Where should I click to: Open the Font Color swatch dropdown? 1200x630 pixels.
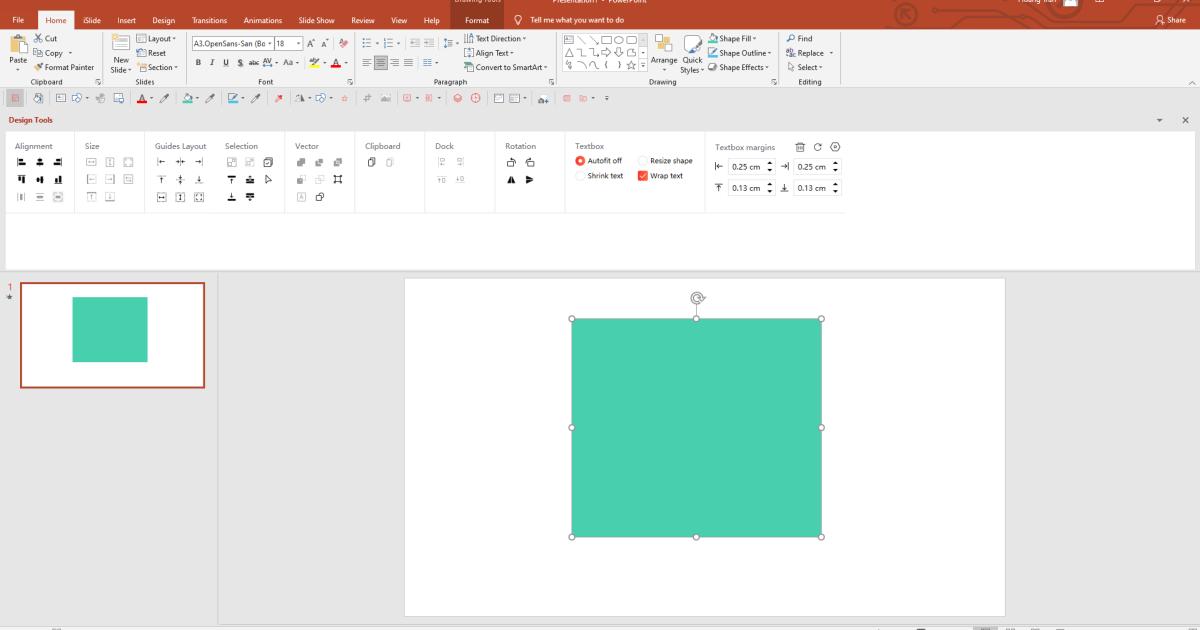(x=348, y=62)
